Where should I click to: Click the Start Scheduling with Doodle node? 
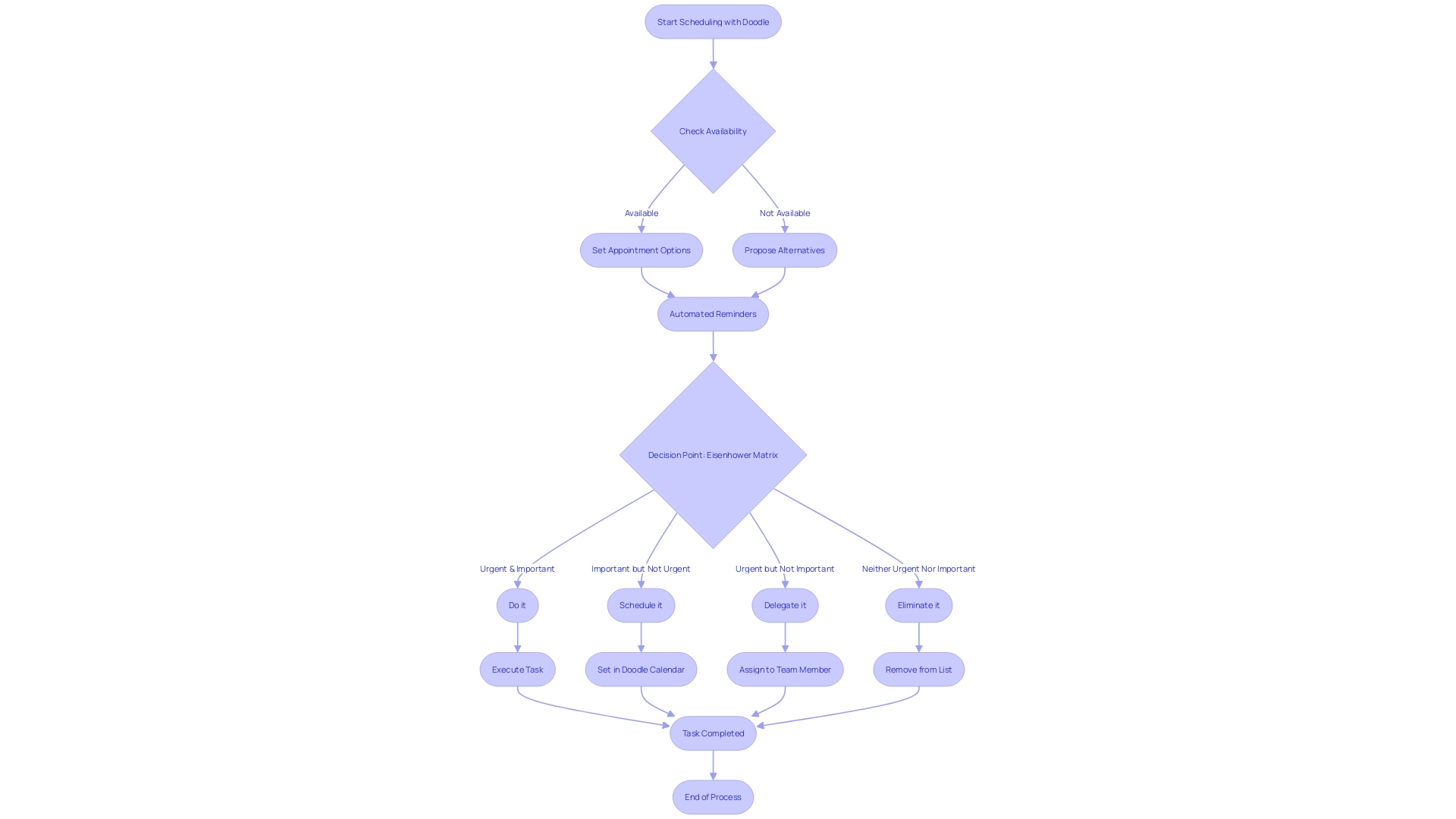[x=712, y=22]
